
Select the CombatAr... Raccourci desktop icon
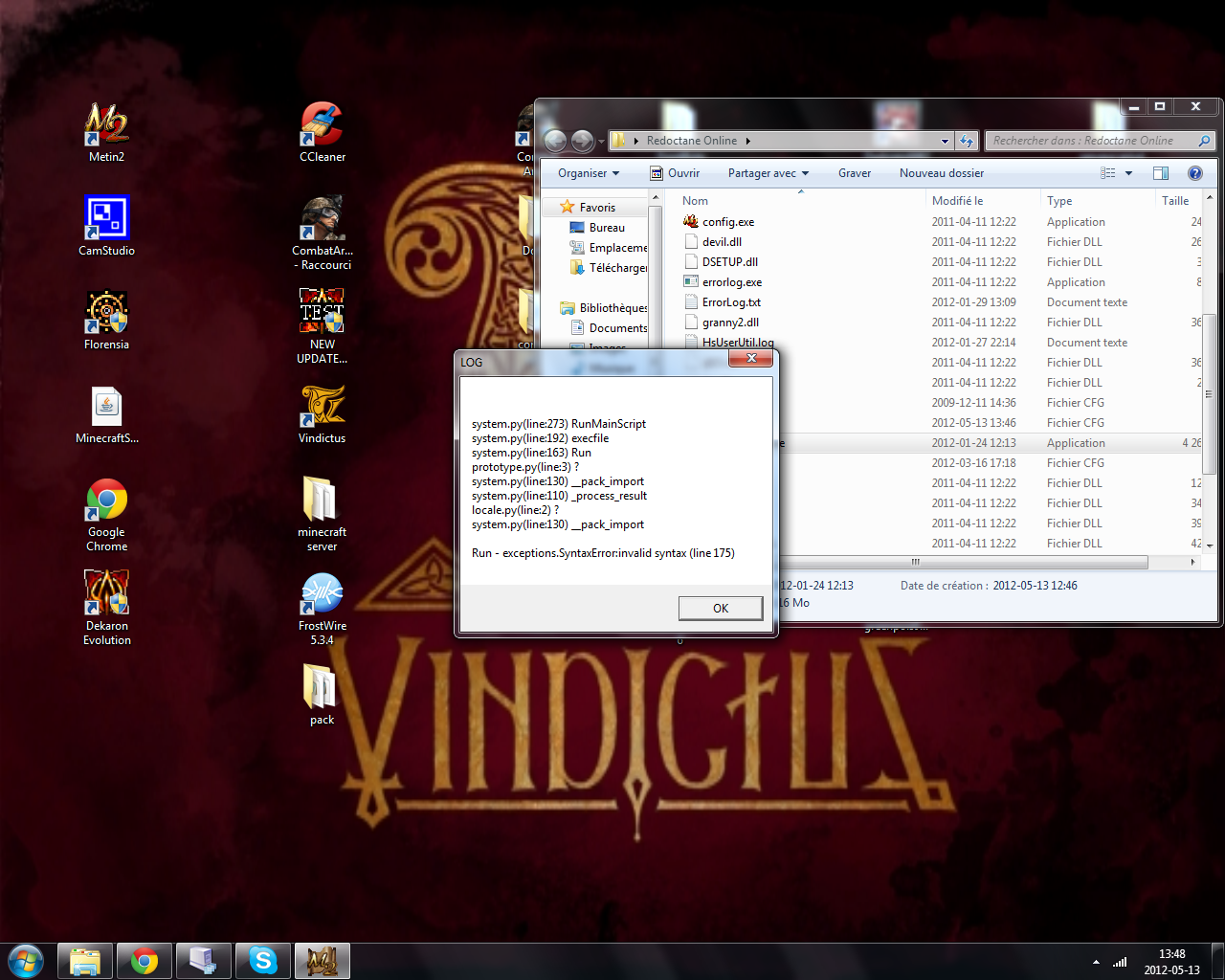click(323, 233)
